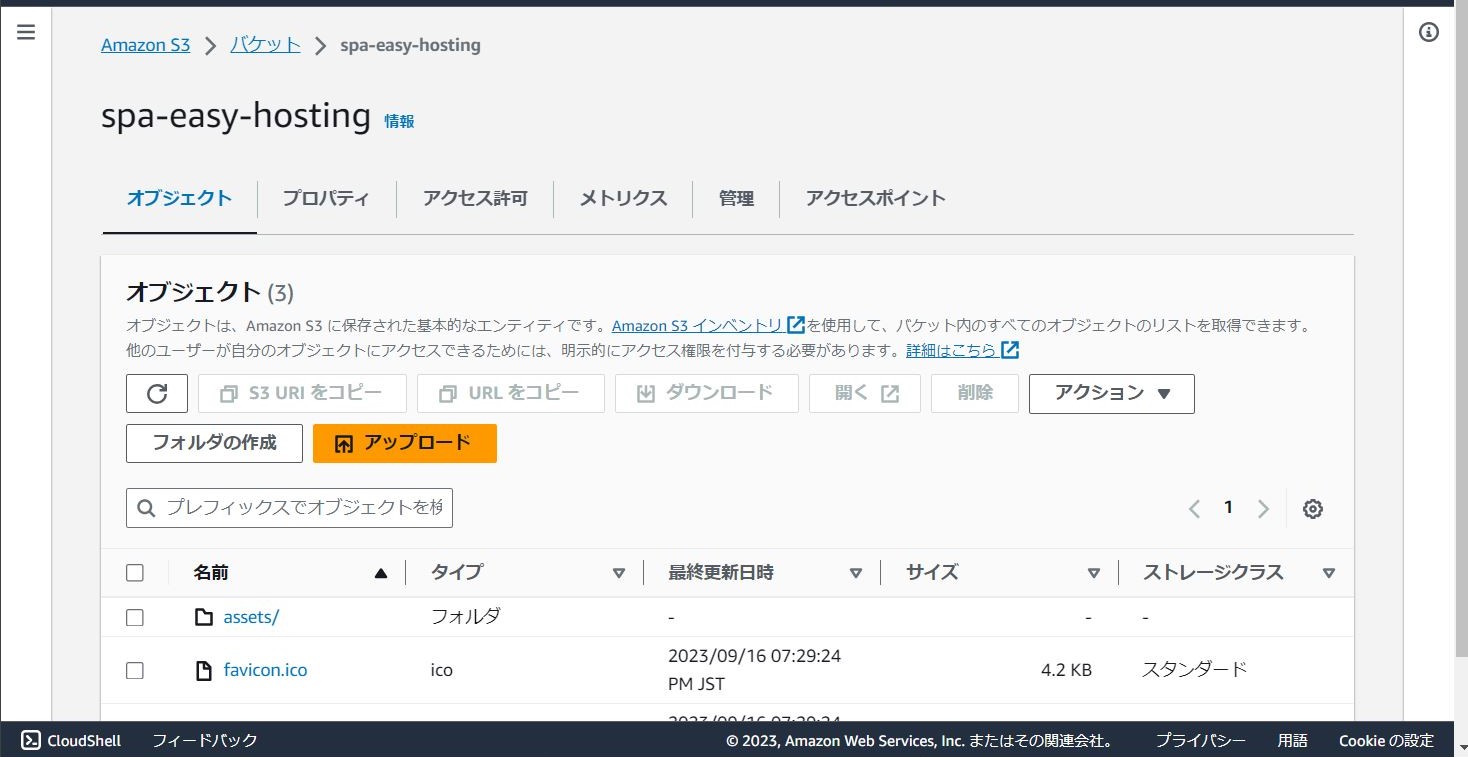1468x757 pixels.
Task: Switch to the オブジェクト tab
Action: [179, 198]
